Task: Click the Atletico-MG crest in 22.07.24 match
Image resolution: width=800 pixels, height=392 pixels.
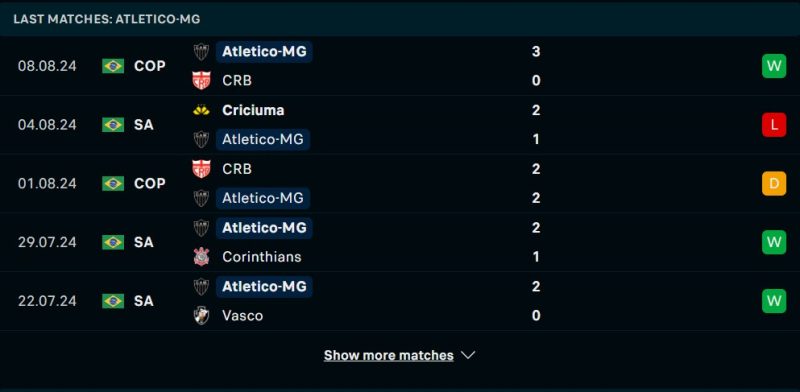Action: (201, 286)
